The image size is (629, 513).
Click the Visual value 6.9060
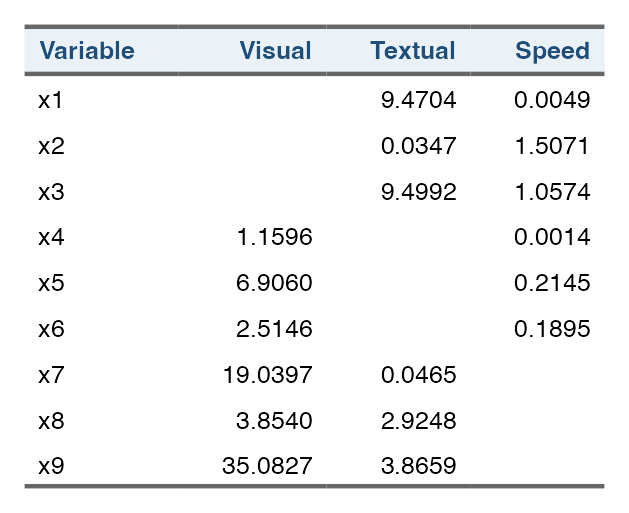point(274,283)
